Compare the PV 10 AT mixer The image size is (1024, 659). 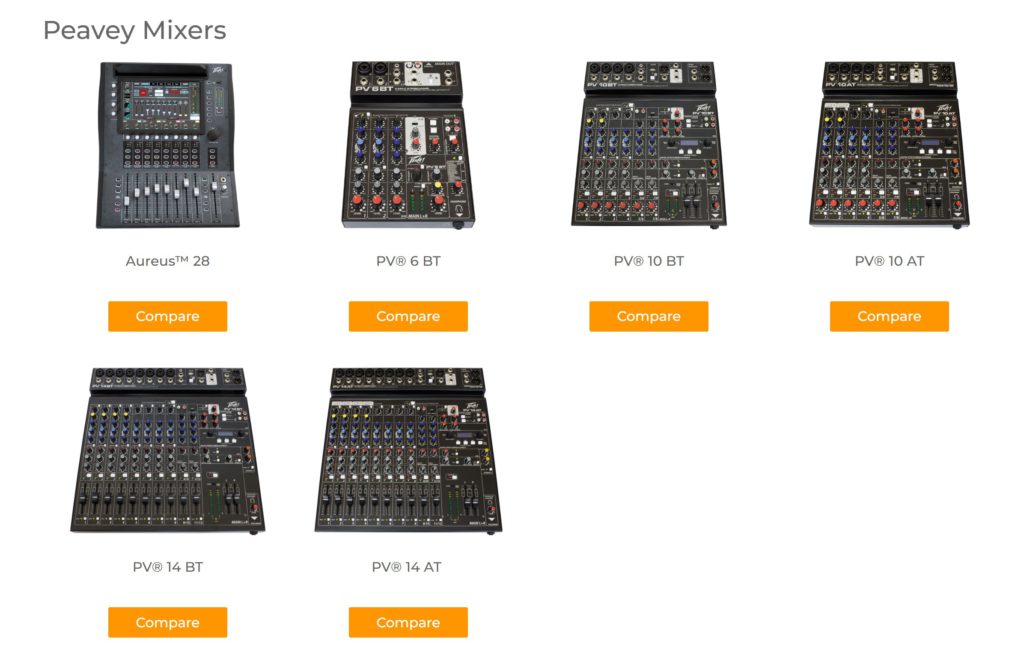pos(889,316)
